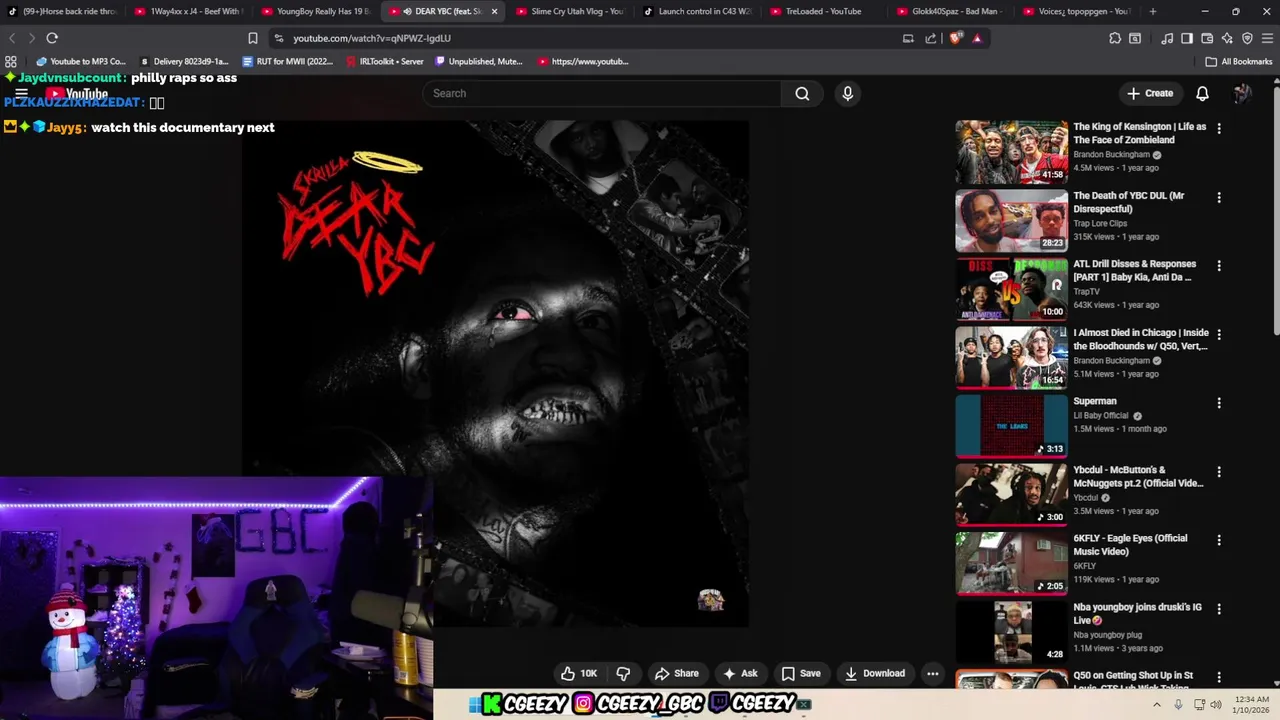Like the video with 10K likes
The image size is (1280, 720).
[579, 673]
